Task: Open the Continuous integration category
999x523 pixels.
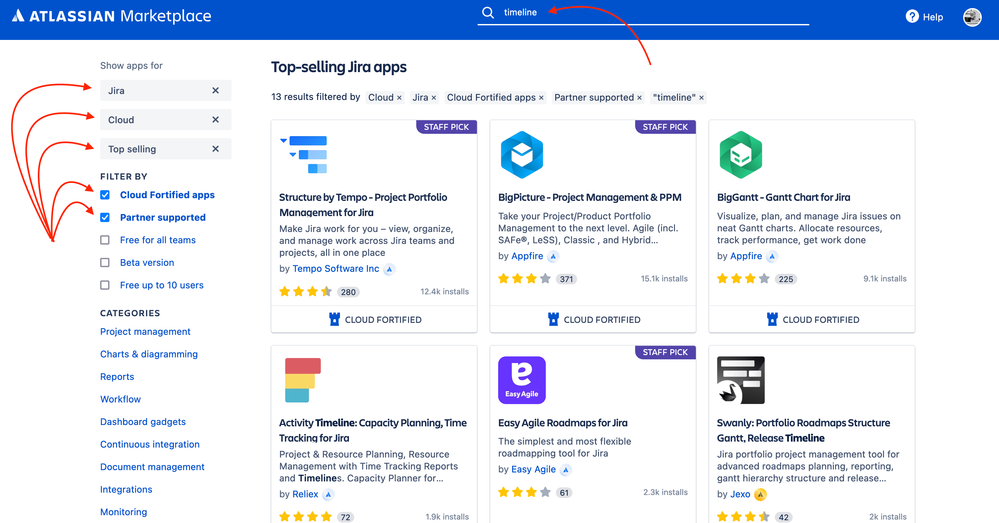Action: [150, 445]
